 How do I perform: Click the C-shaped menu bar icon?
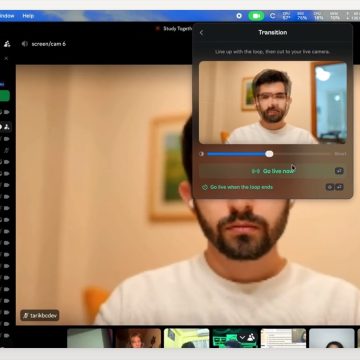point(272,16)
